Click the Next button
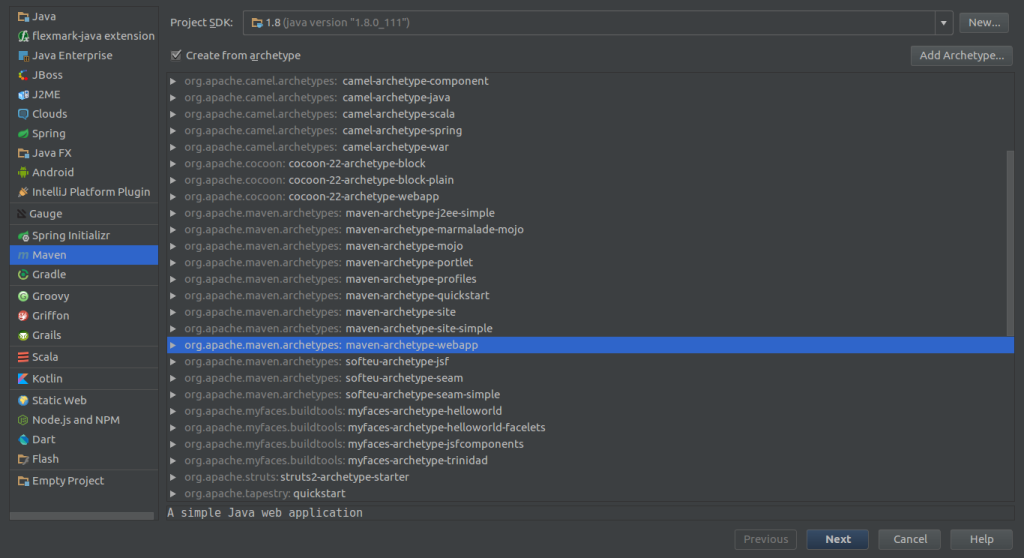The image size is (1024, 558). coord(838,539)
